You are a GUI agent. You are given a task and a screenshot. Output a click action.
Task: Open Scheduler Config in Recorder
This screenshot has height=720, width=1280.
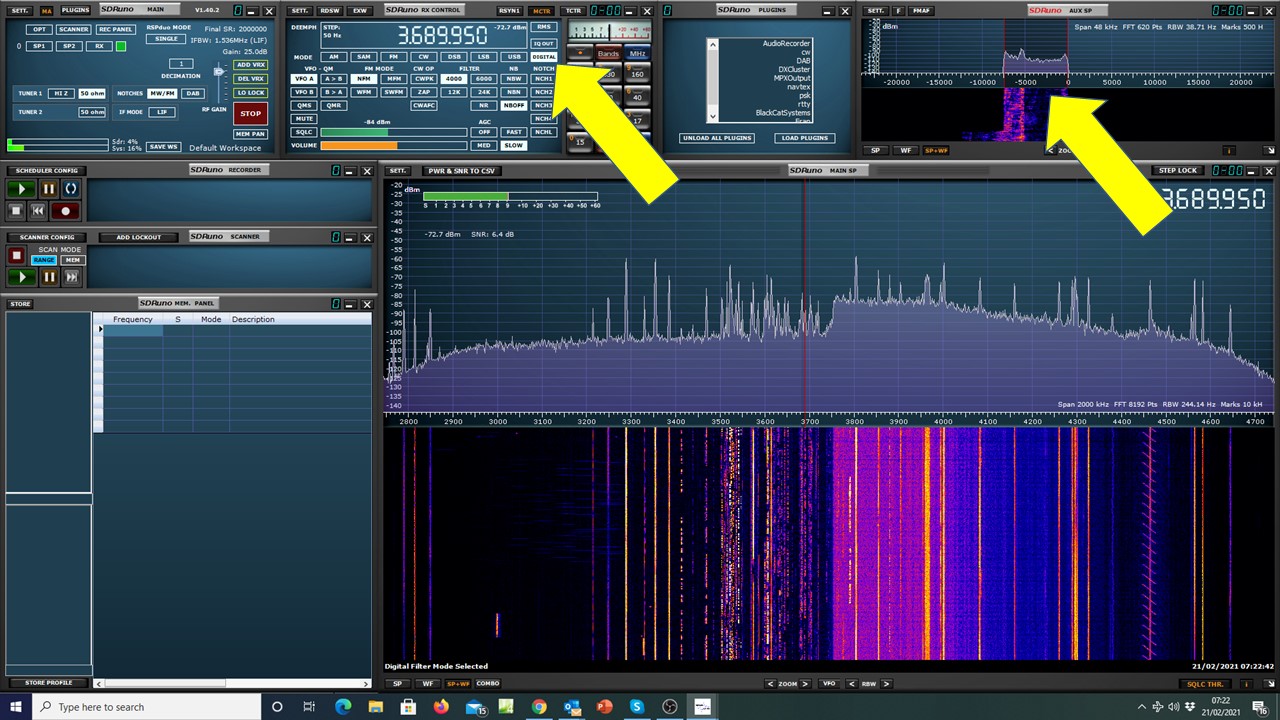[x=48, y=170]
